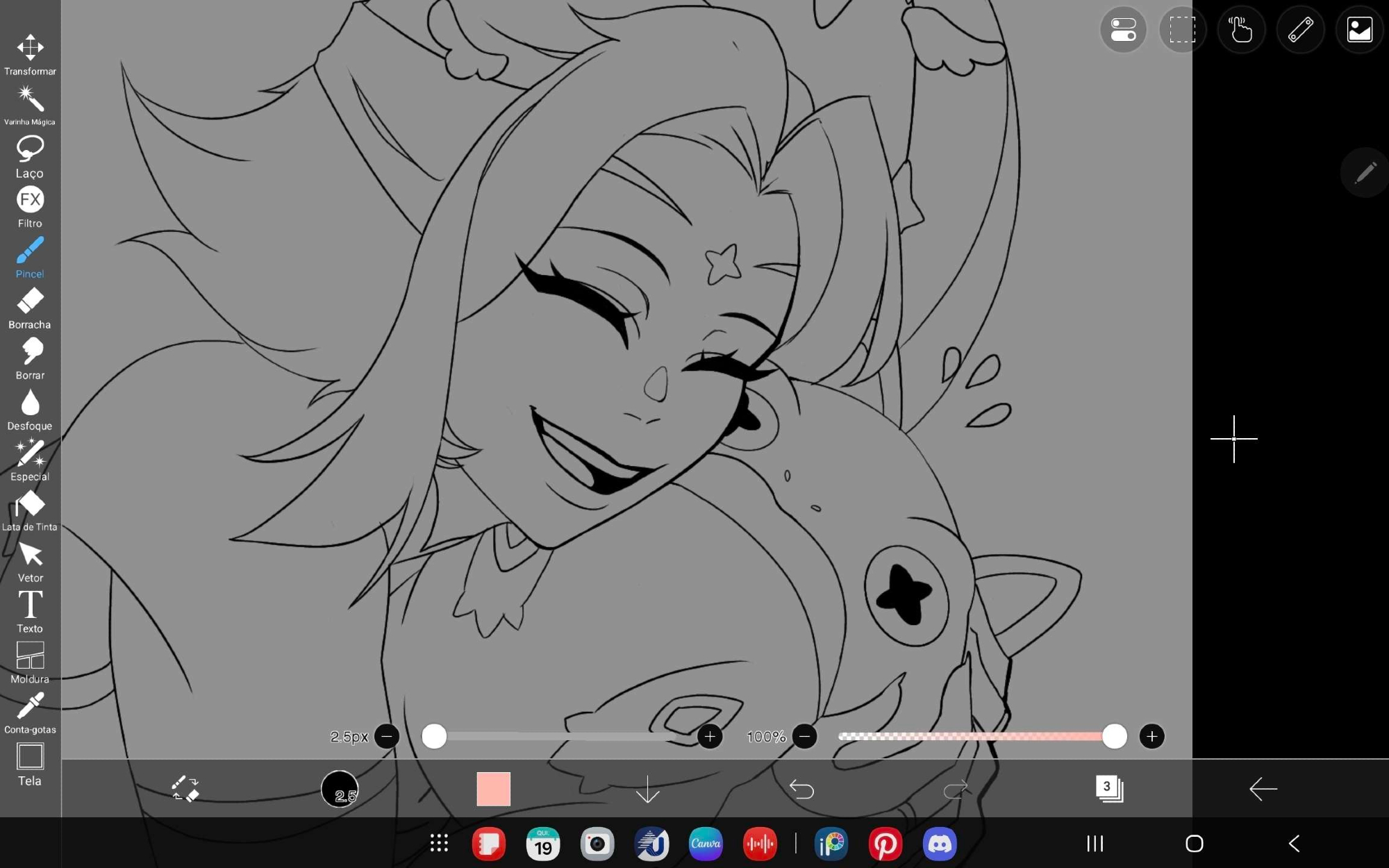1389x868 pixels.
Task: Open the pink color swatch
Action: 493,789
